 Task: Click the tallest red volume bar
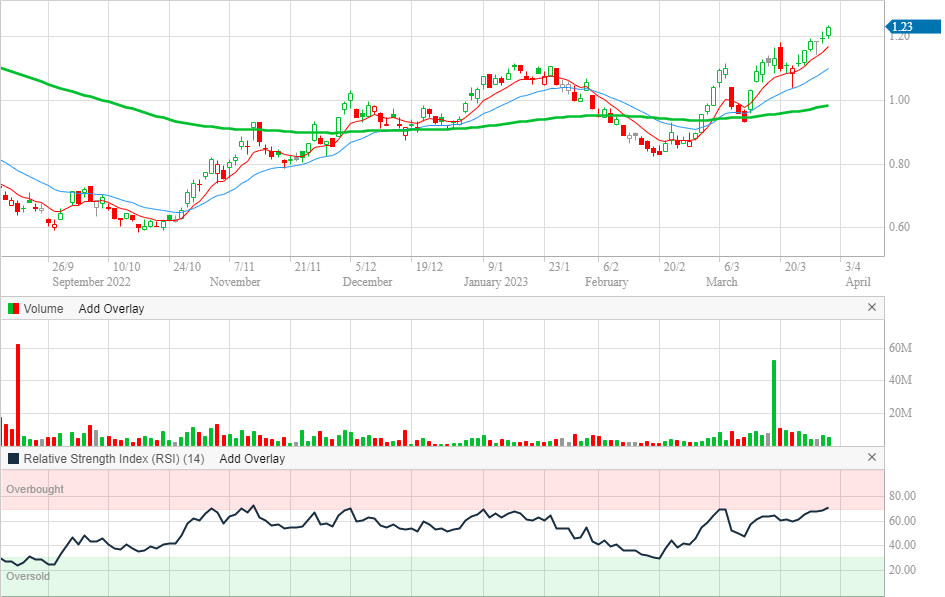(18, 394)
